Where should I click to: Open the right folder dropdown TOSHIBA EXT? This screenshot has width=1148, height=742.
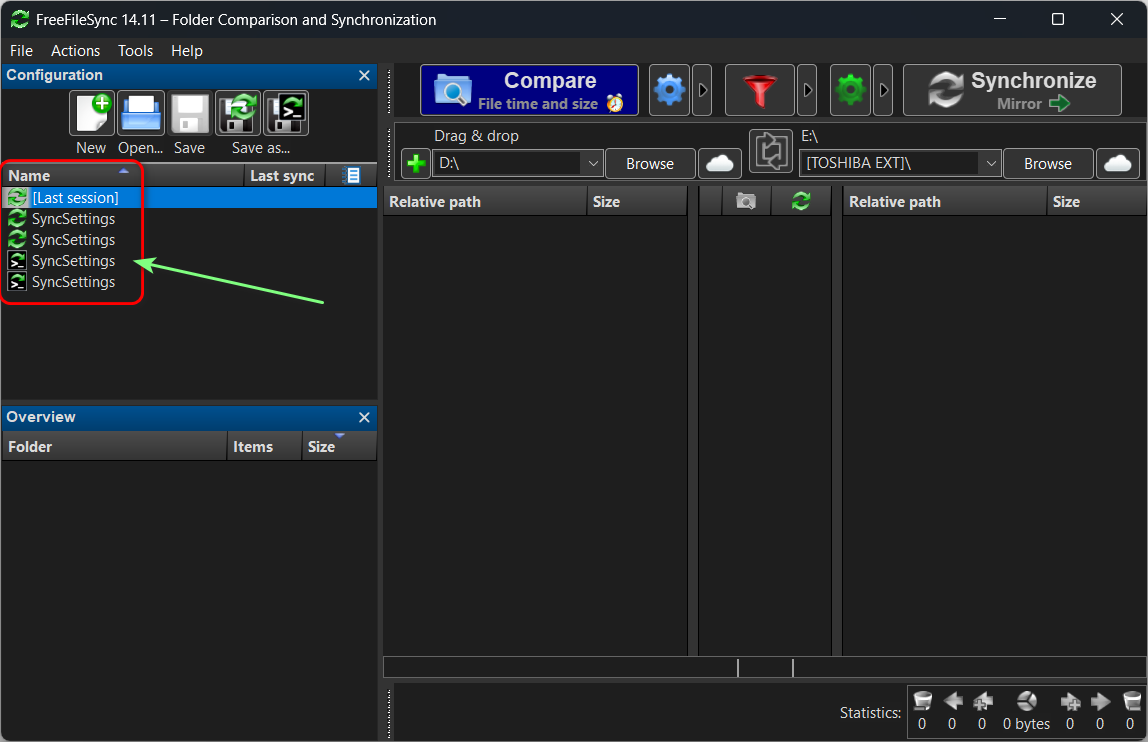coord(991,163)
